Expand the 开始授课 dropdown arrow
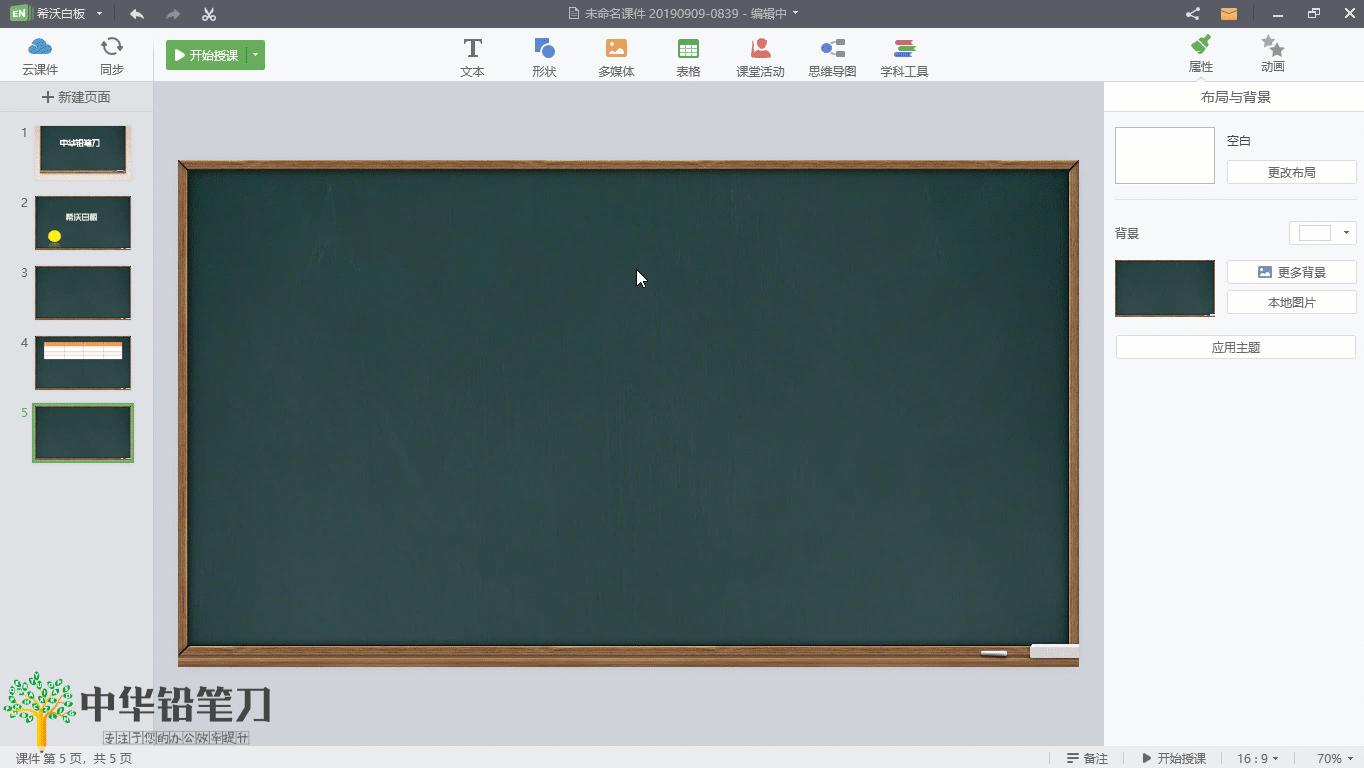This screenshot has height=768, width=1364. click(256, 55)
